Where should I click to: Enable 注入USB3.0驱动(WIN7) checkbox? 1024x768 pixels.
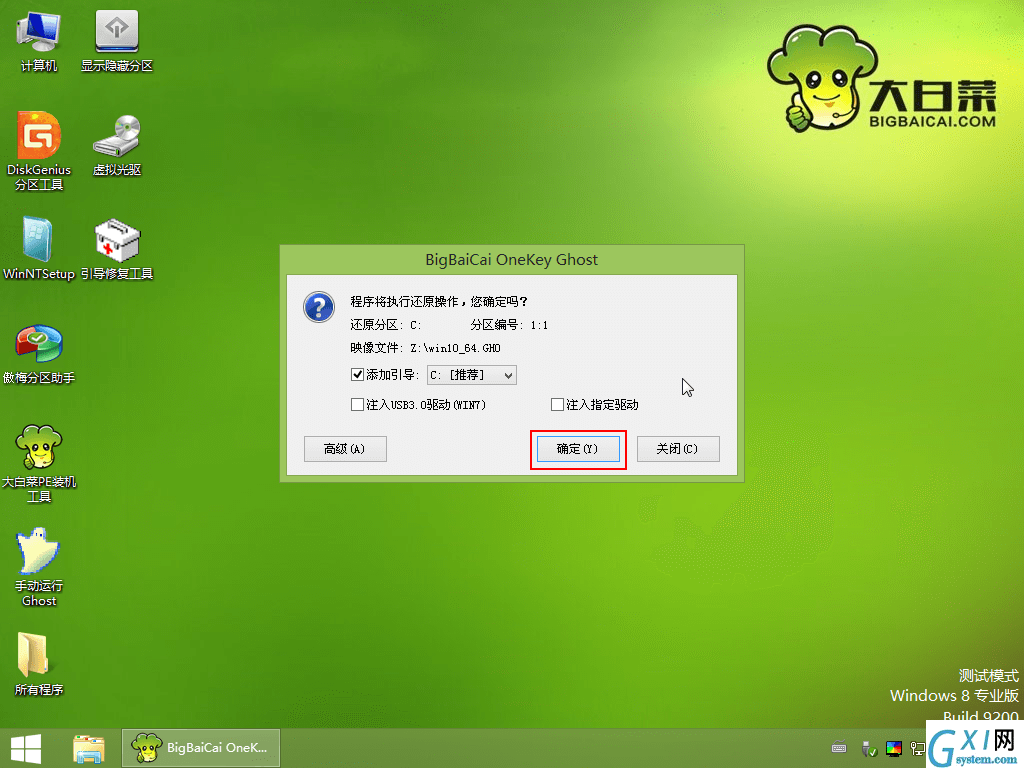357,405
